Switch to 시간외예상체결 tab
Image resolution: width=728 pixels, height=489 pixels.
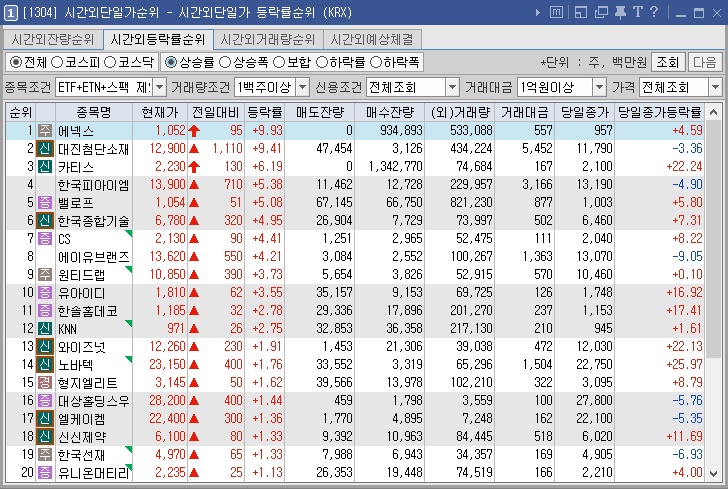(x=372, y=39)
